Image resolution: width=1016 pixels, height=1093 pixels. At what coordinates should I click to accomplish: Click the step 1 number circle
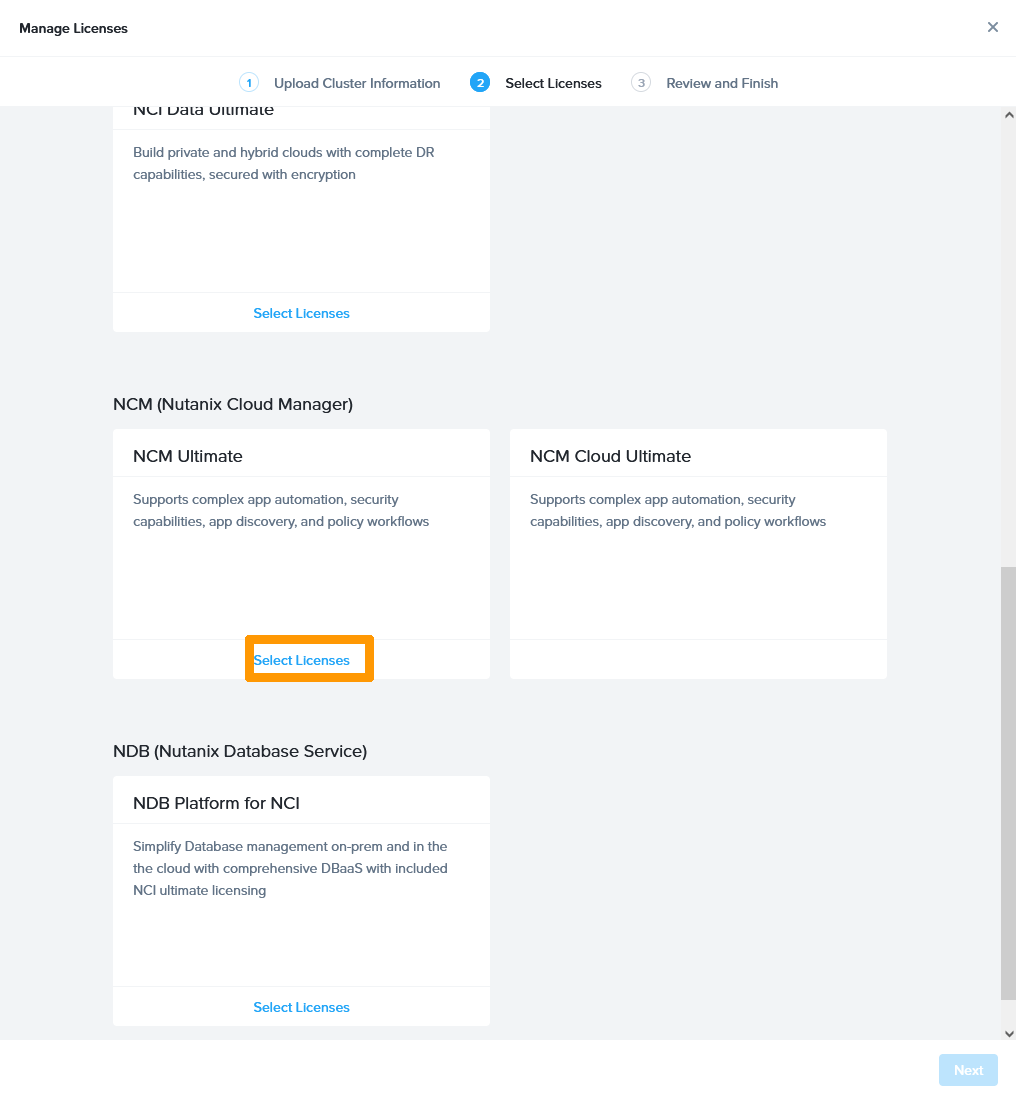click(x=249, y=83)
